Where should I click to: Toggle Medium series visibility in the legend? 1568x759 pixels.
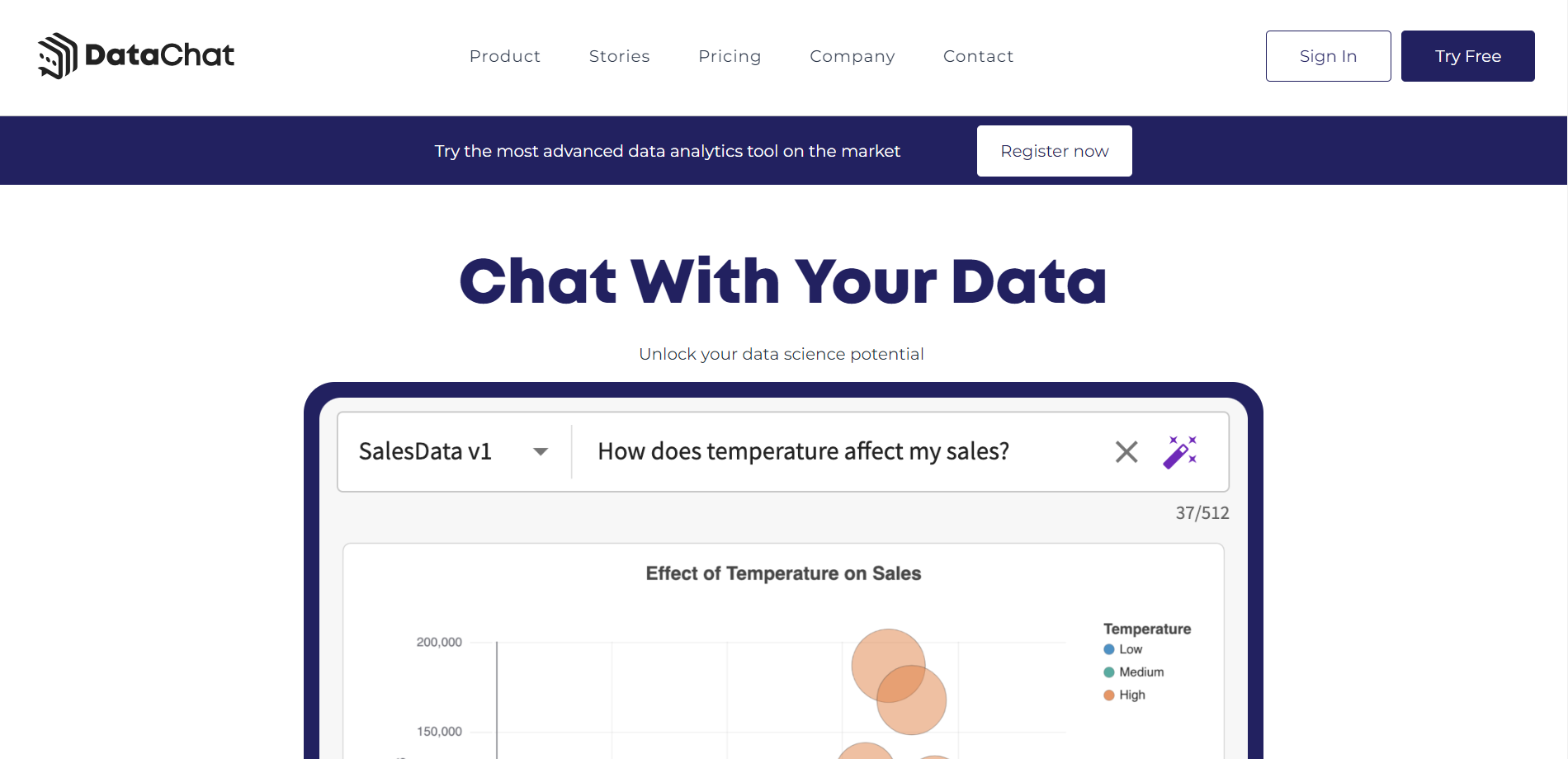(1140, 672)
